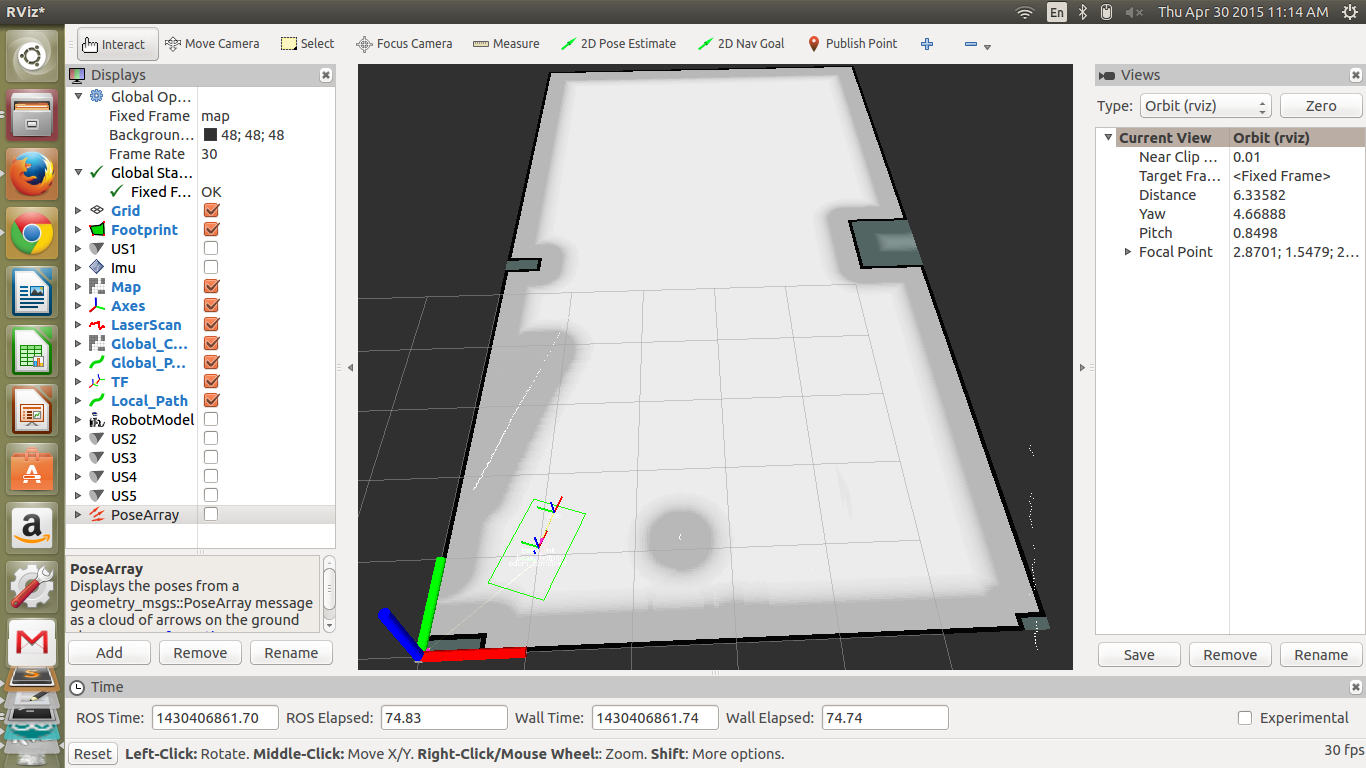Click the ROS Time field

point(215,718)
